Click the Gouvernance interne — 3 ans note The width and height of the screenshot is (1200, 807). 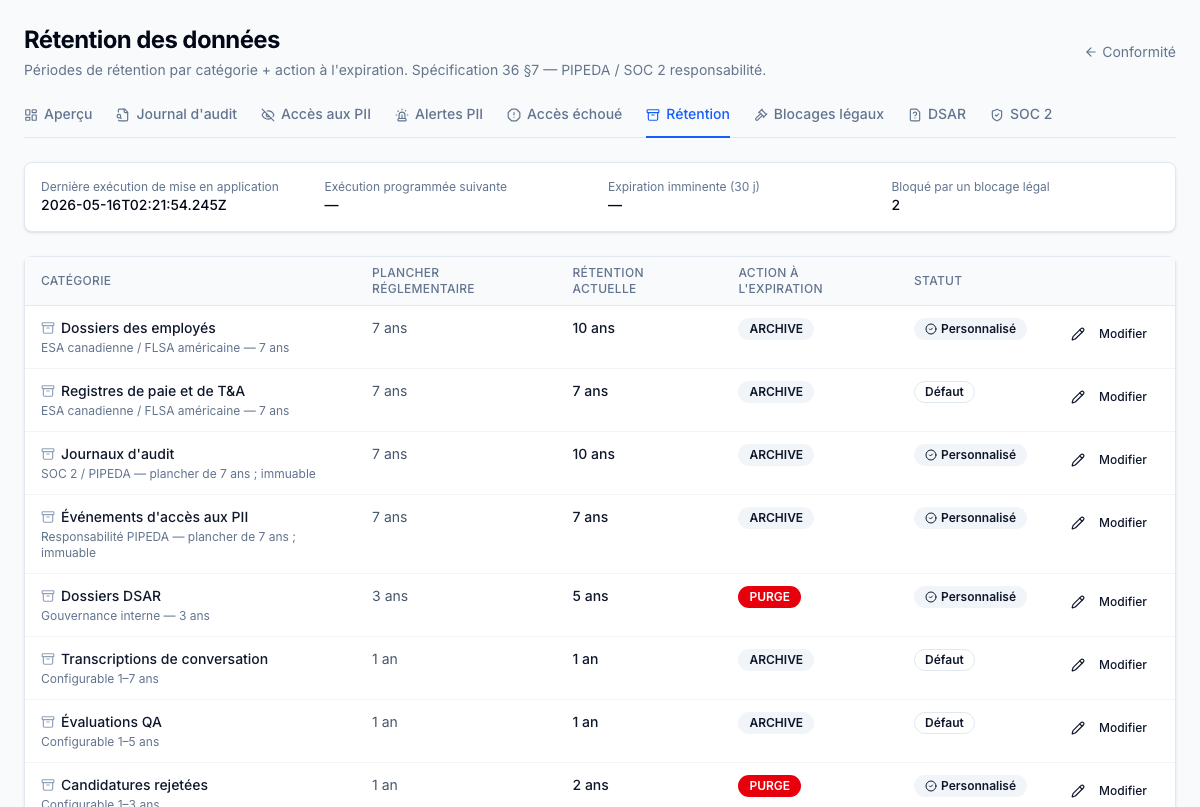(x=125, y=616)
